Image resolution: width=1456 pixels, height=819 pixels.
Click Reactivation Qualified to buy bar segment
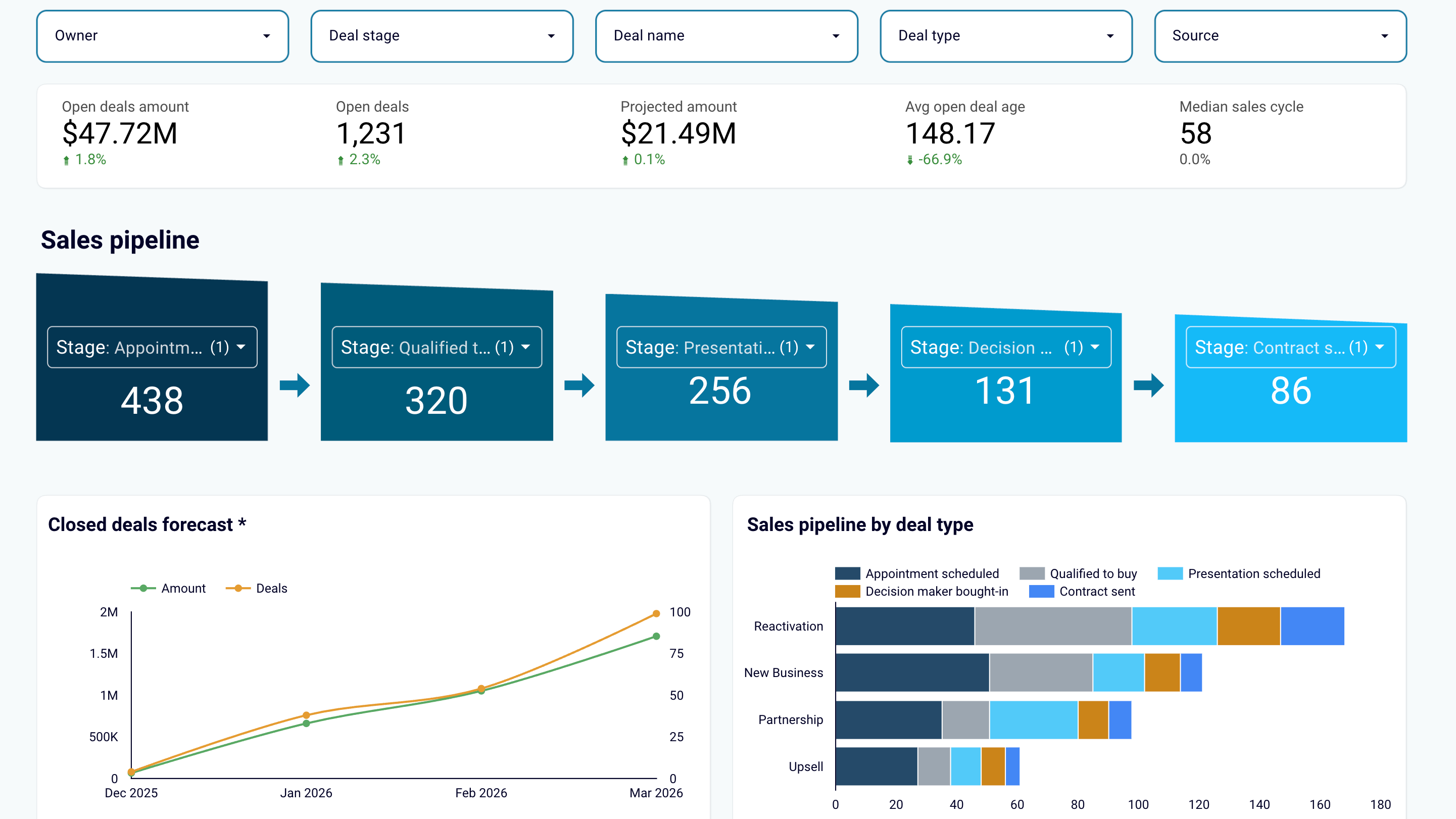pyautogui.click(x=1052, y=627)
